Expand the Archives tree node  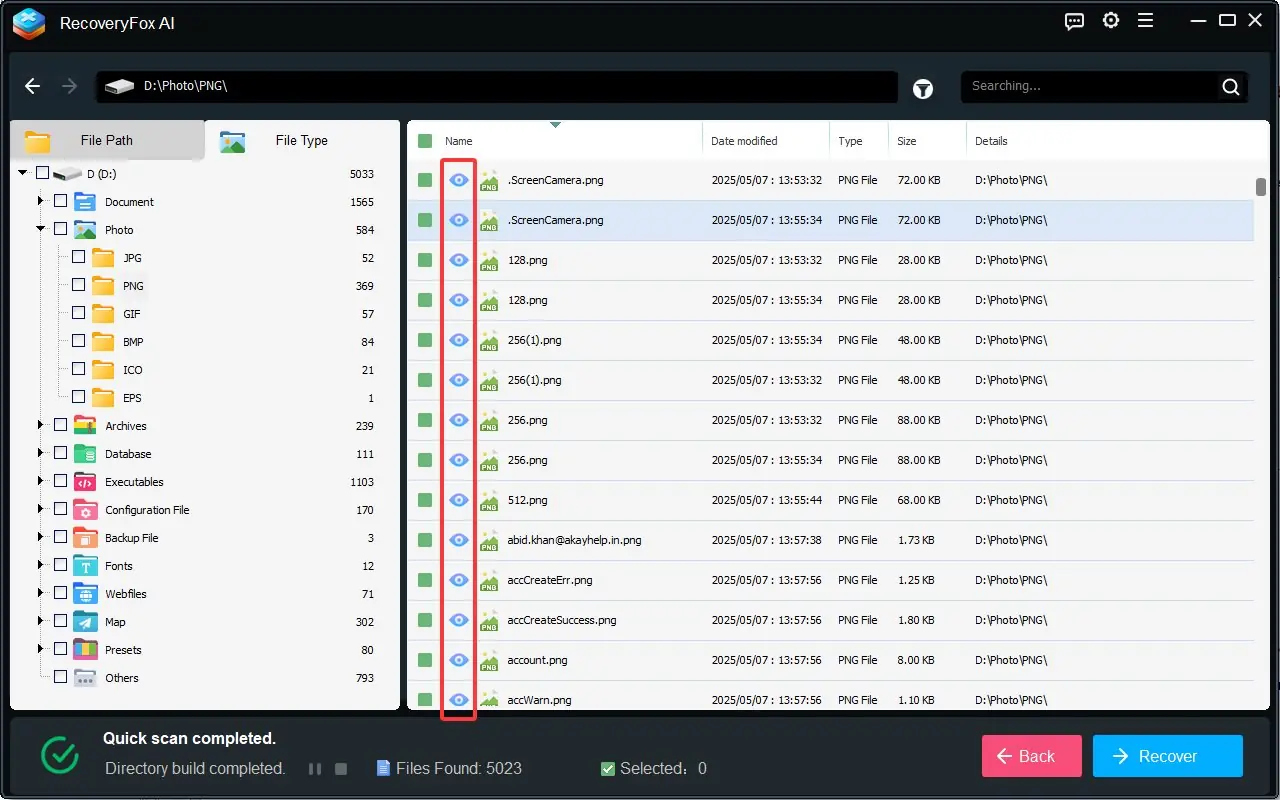click(x=41, y=425)
